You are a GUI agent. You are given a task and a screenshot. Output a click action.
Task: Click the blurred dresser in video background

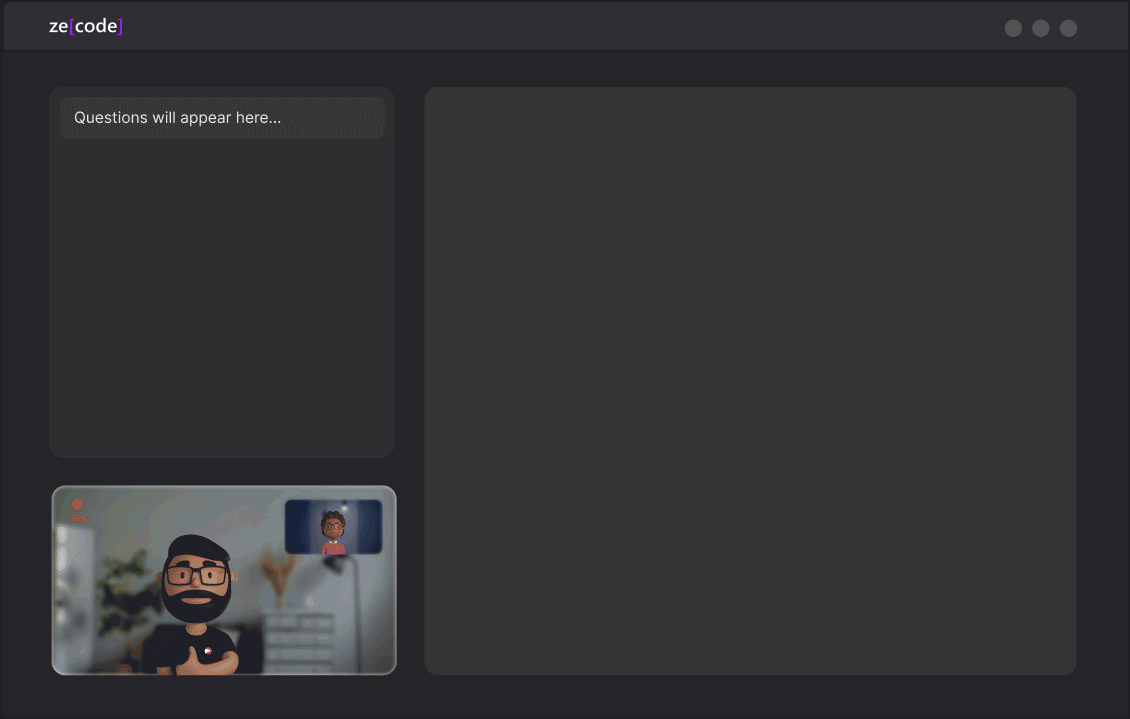tap(298, 640)
